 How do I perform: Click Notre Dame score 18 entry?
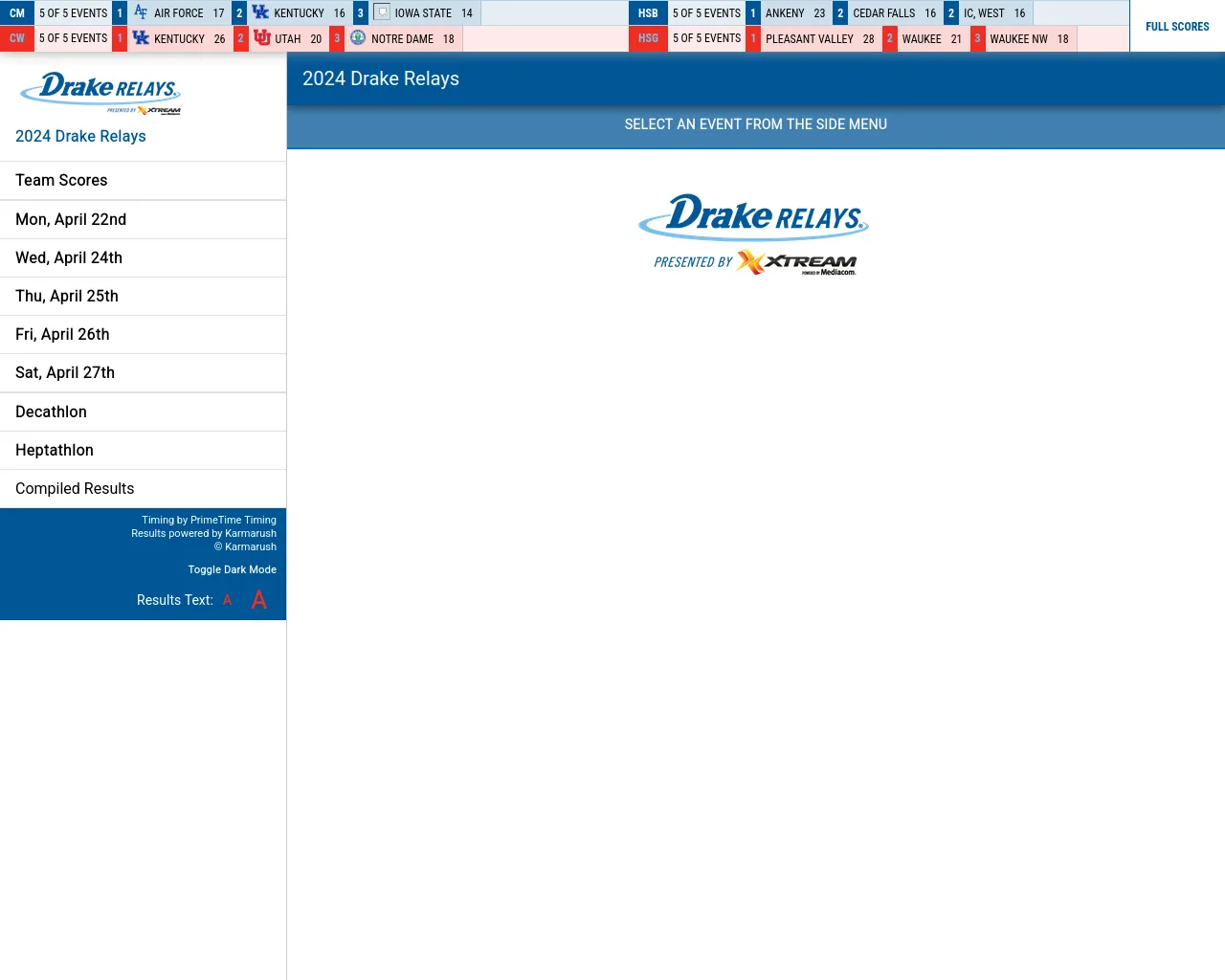click(403, 38)
